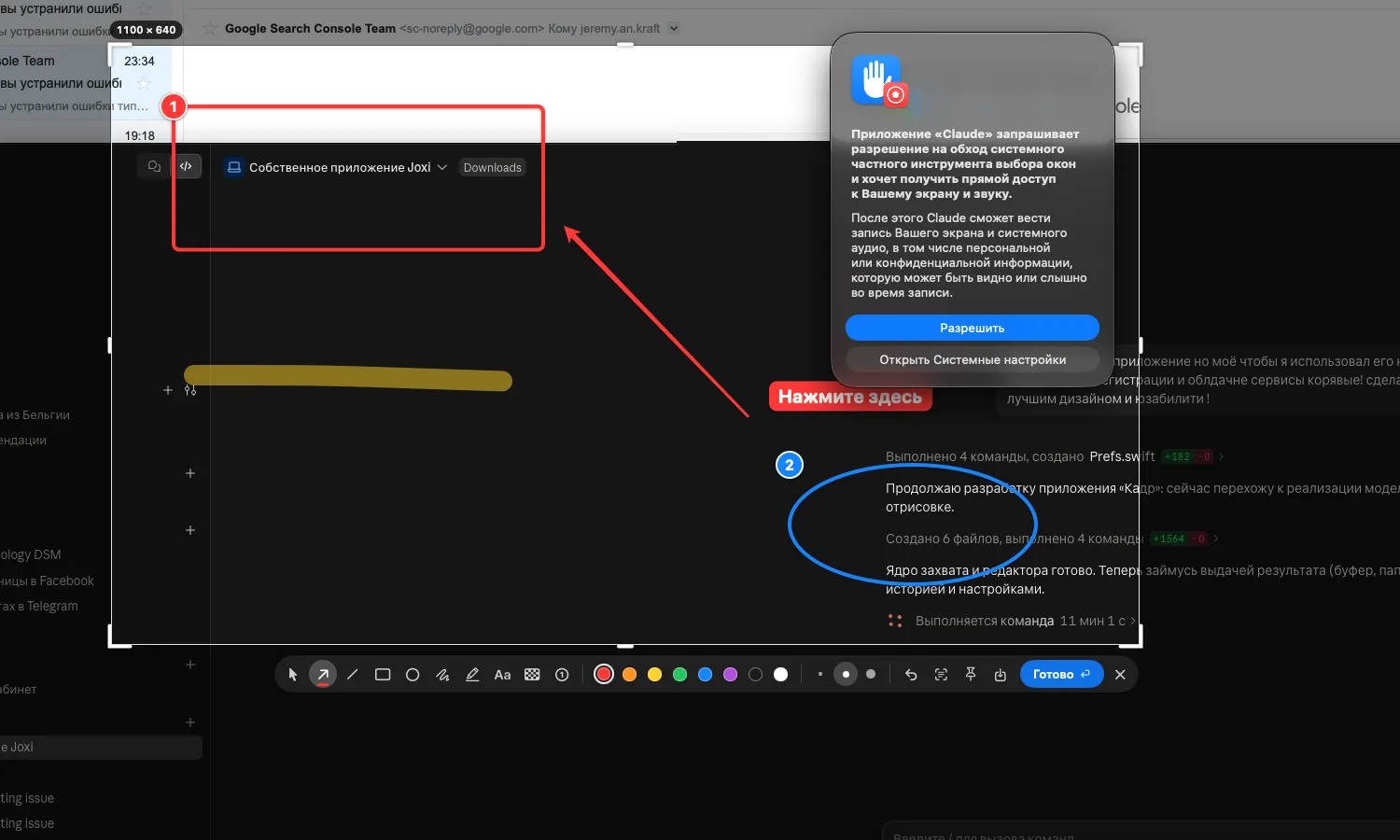Pick the blue color swatch
Image resolution: width=1400 pixels, height=840 pixels.
pos(706,675)
